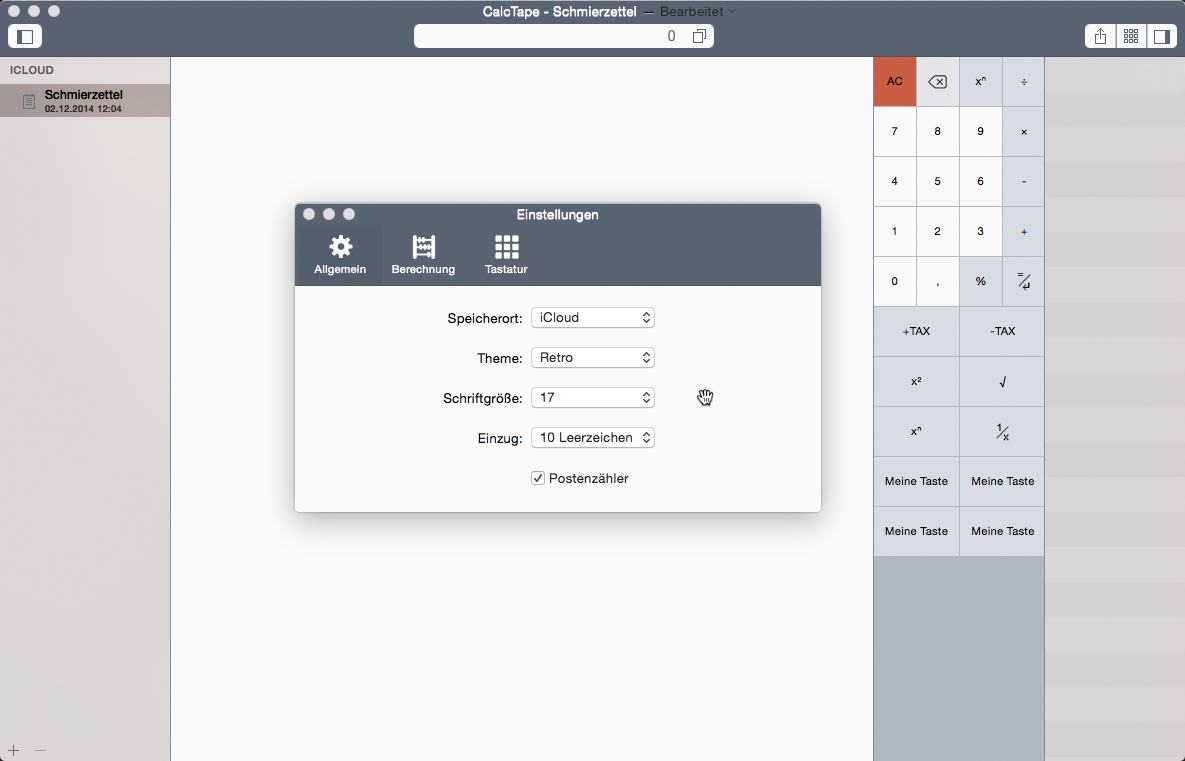Image resolution: width=1185 pixels, height=761 pixels.
Task: Switch to the Tastatur settings tab
Action: (506, 256)
